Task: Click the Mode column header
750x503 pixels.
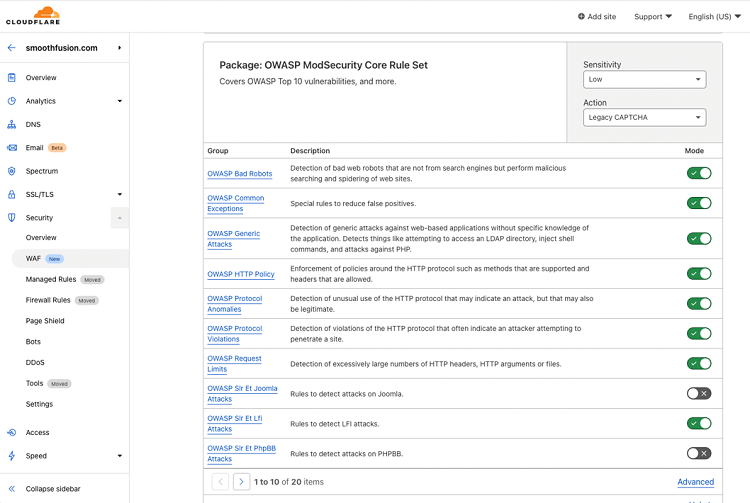Action: coord(694,151)
